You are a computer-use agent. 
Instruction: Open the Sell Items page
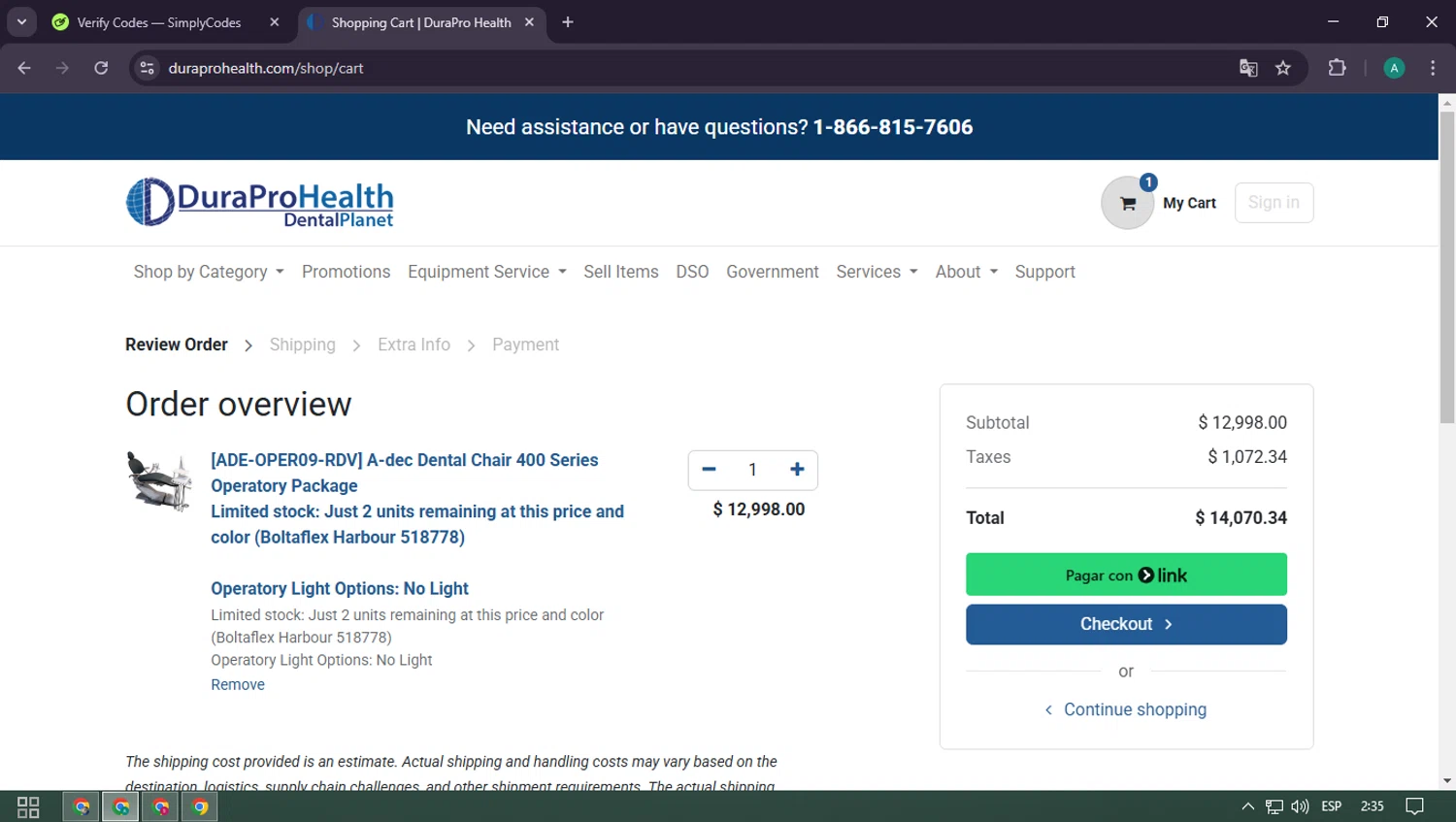621,272
